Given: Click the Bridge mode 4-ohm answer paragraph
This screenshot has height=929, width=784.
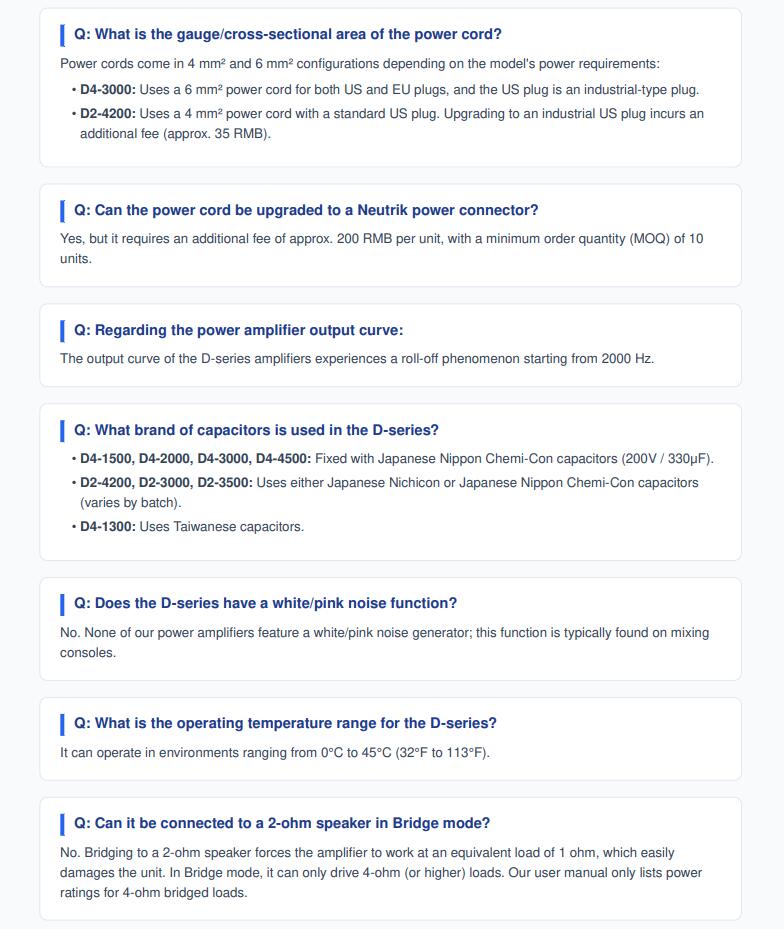Looking at the screenshot, I should [x=381, y=873].
